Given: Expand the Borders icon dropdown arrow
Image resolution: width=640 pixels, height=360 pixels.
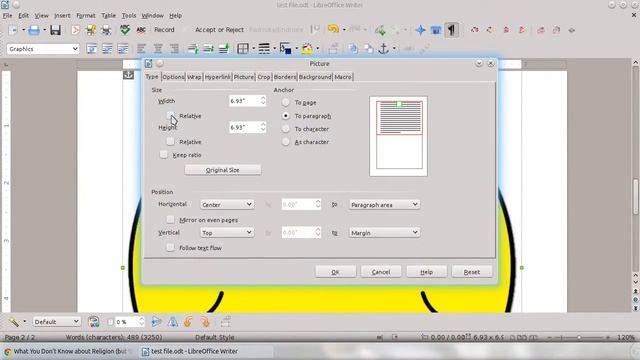Looking at the screenshot, I should pyautogui.click(x=253, y=49).
